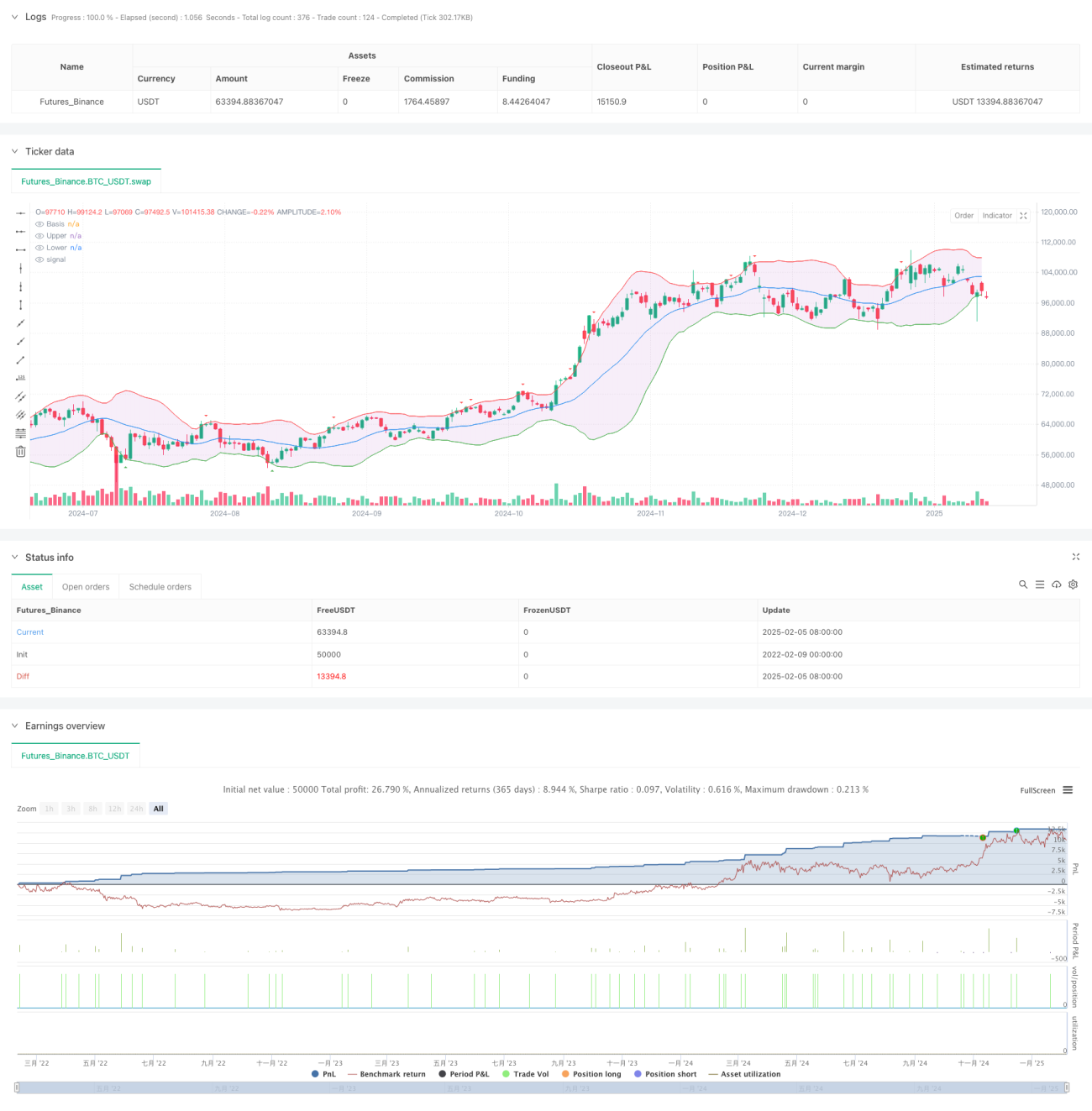Collapse the Logs section chevron
This screenshot has width=1092, height=1111.
coord(14,17)
